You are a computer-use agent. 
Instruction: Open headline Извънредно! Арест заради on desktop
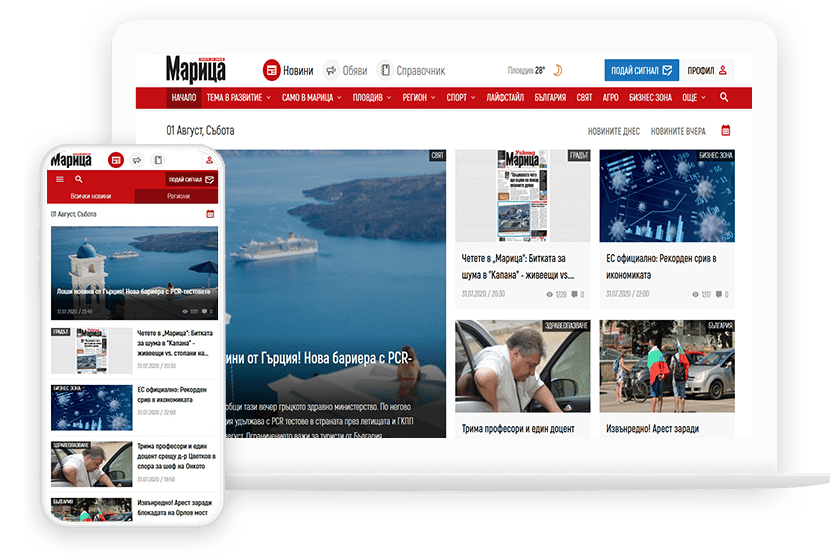point(652,429)
